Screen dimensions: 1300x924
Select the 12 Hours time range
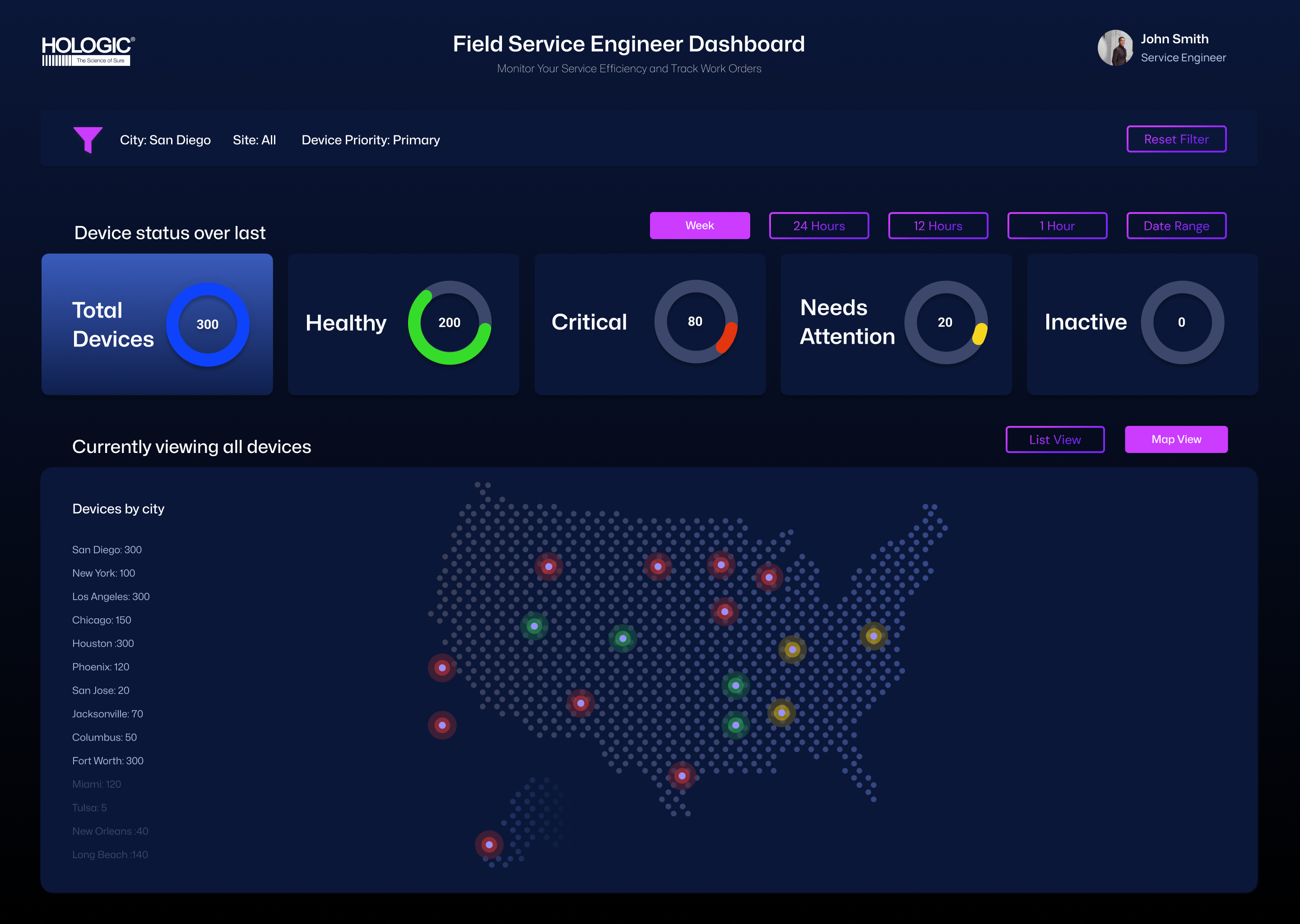[938, 225]
